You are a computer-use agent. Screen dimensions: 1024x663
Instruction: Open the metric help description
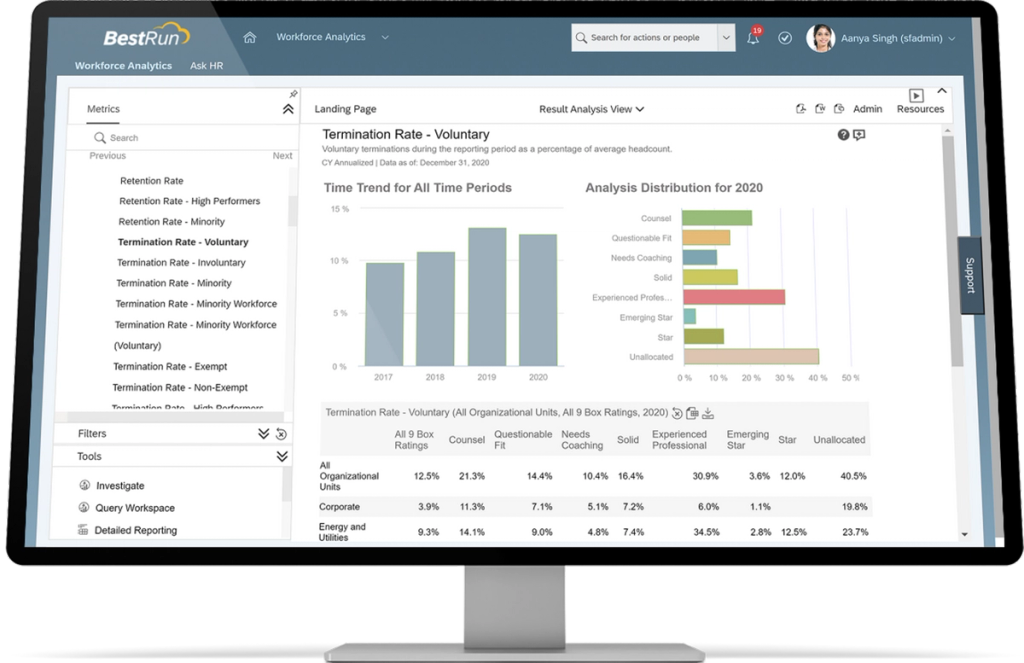tap(843, 134)
